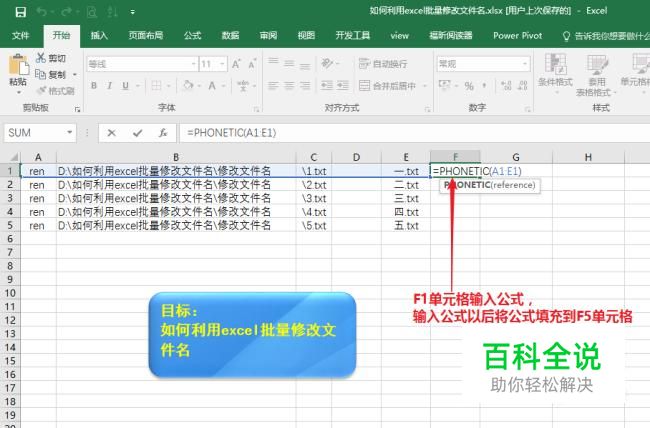
Task: Switch to the 页面布局 ribbon tab
Action: click(x=146, y=36)
